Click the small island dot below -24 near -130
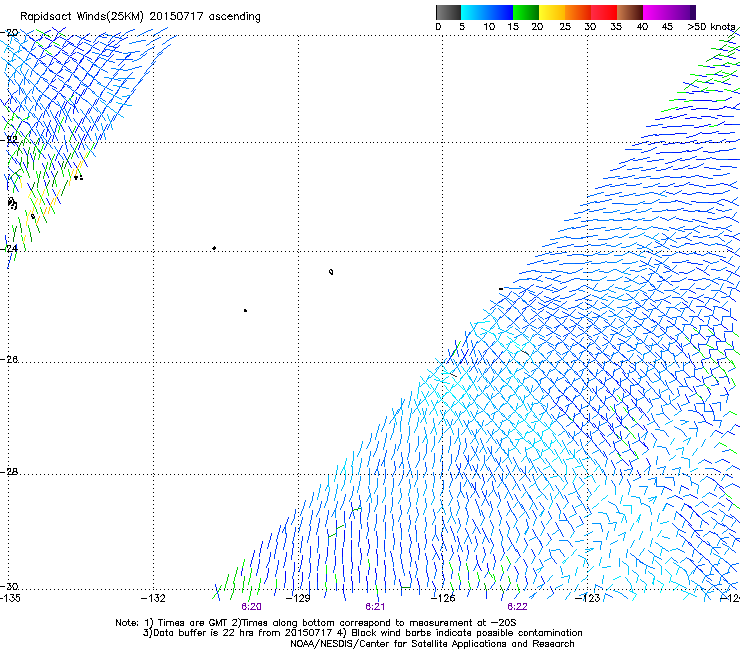This screenshot has height=650, width=740. pyautogui.click(x=245, y=311)
